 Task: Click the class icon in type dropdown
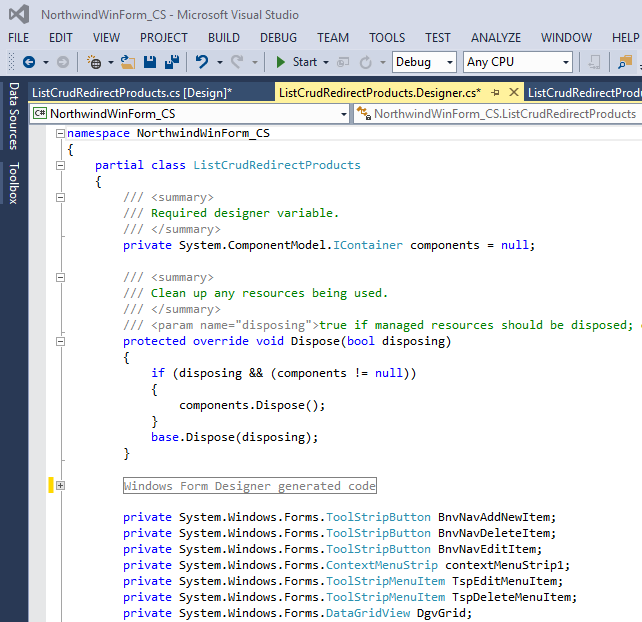pos(364,113)
